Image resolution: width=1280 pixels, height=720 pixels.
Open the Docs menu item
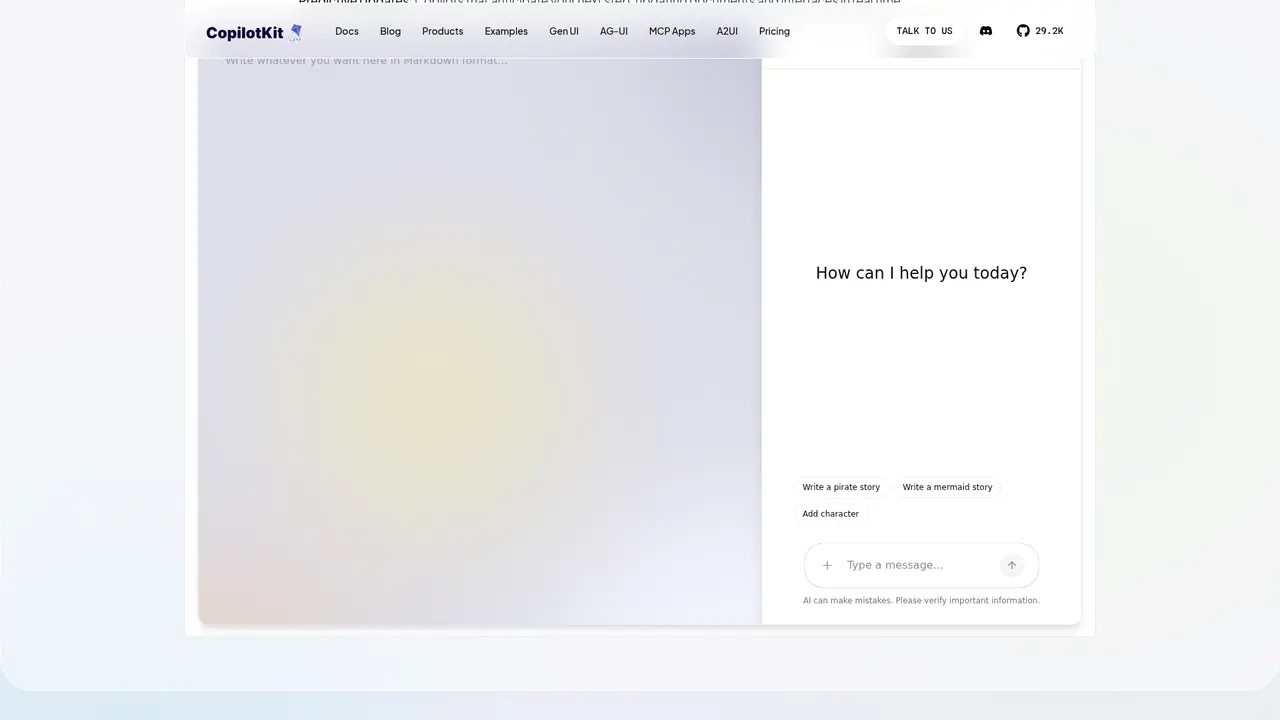coord(347,31)
